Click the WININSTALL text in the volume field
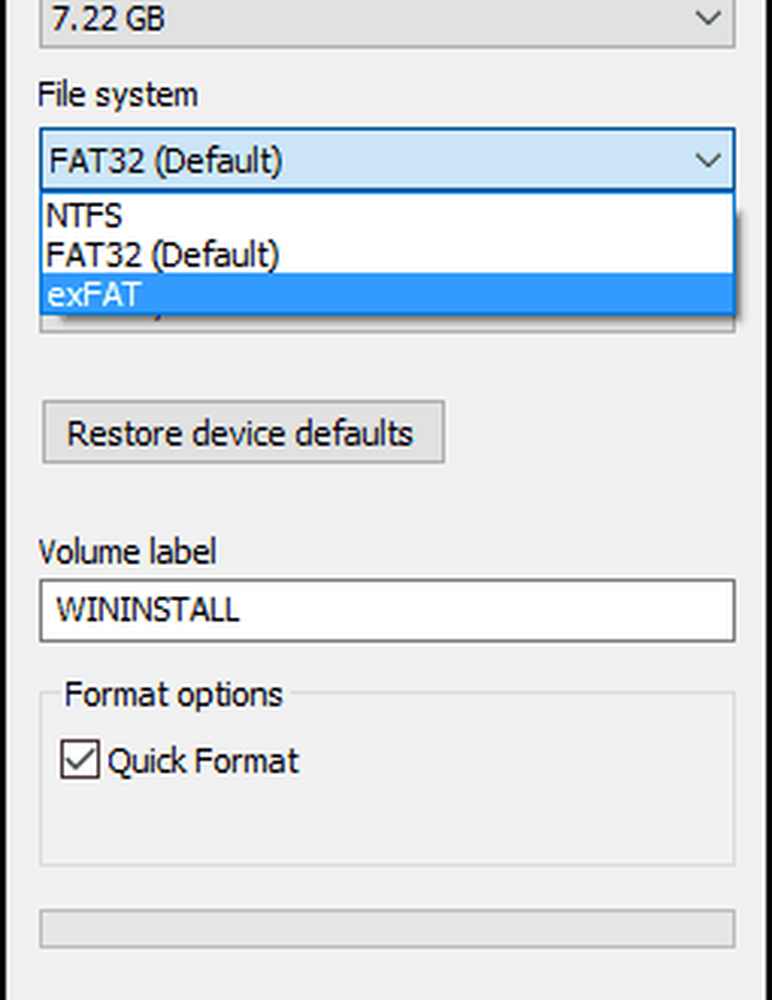This screenshot has height=1000, width=772. [x=148, y=609]
